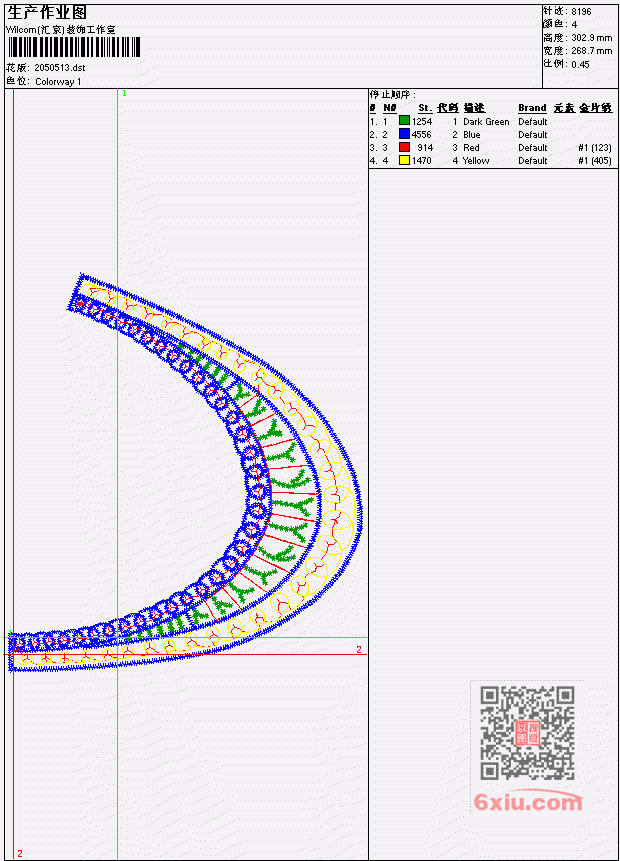Click the '金片链' column header

point(596,108)
